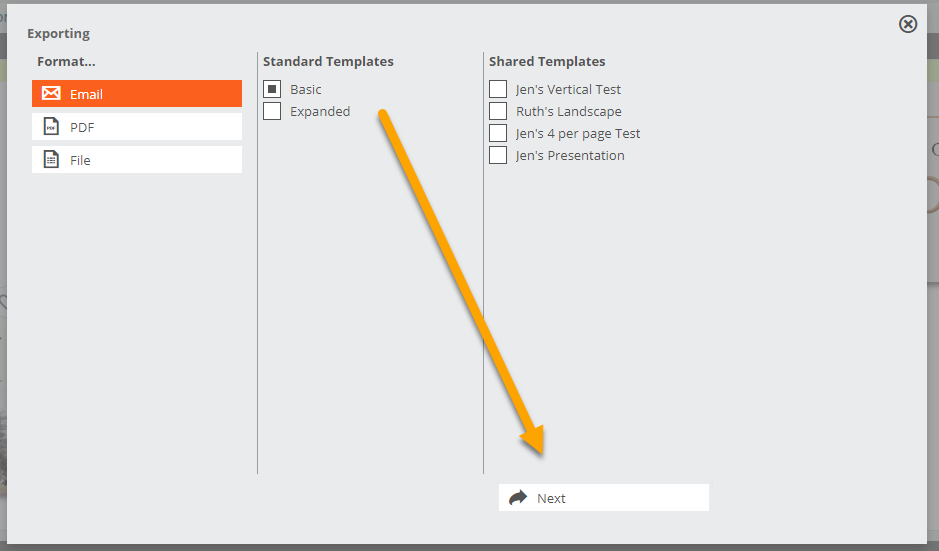Uncheck the Basic template checkbox

[272, 89]
